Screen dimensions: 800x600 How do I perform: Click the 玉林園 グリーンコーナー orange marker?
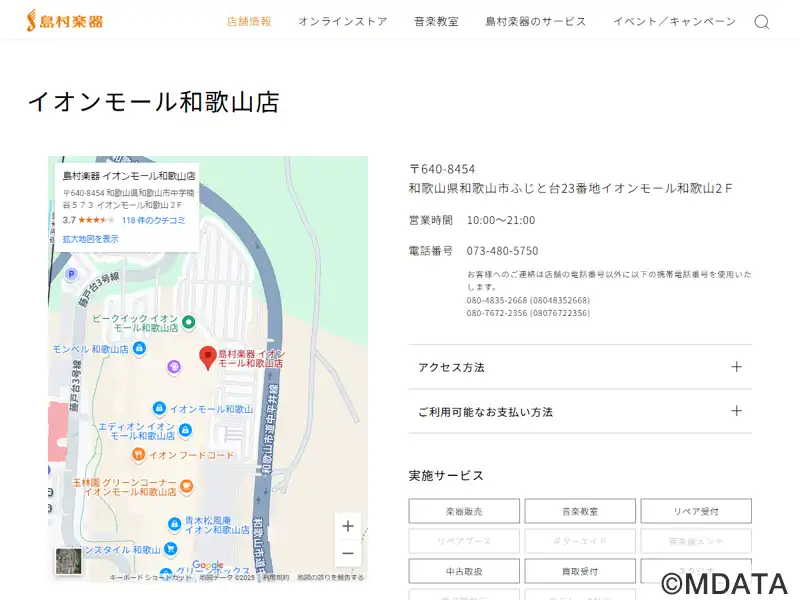[x=187, y=486]
